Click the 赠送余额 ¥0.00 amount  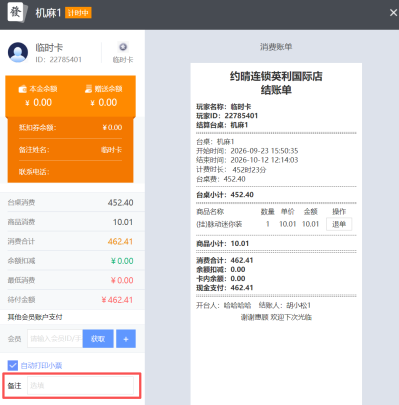[x=104, y=102]
